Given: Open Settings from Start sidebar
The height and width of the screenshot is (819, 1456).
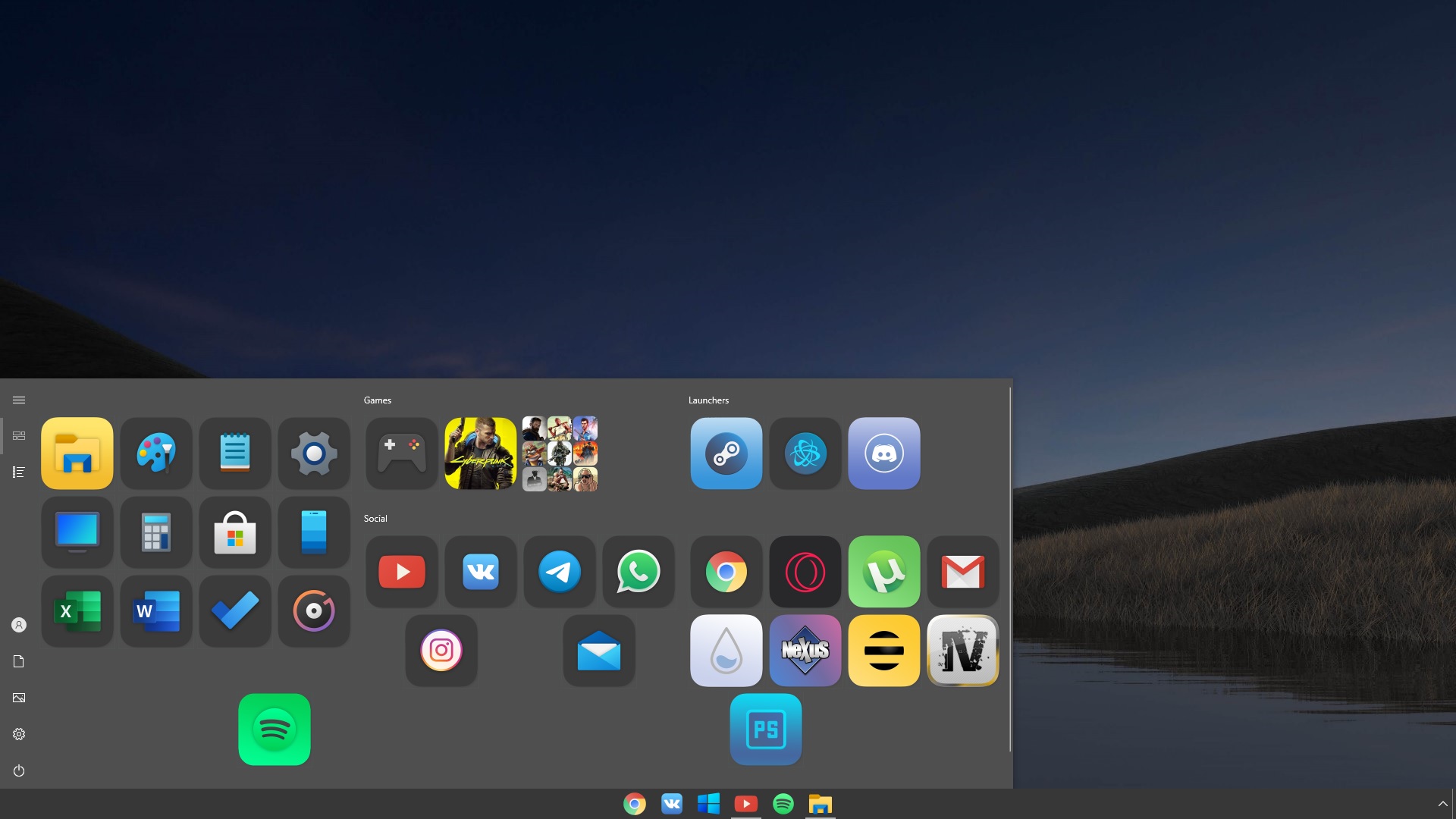Looking at the screenshot, I should [19, 734].
